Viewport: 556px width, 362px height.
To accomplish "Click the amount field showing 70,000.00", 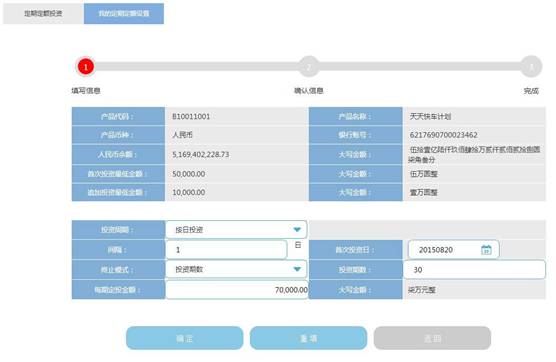I will tap(237, 290).
